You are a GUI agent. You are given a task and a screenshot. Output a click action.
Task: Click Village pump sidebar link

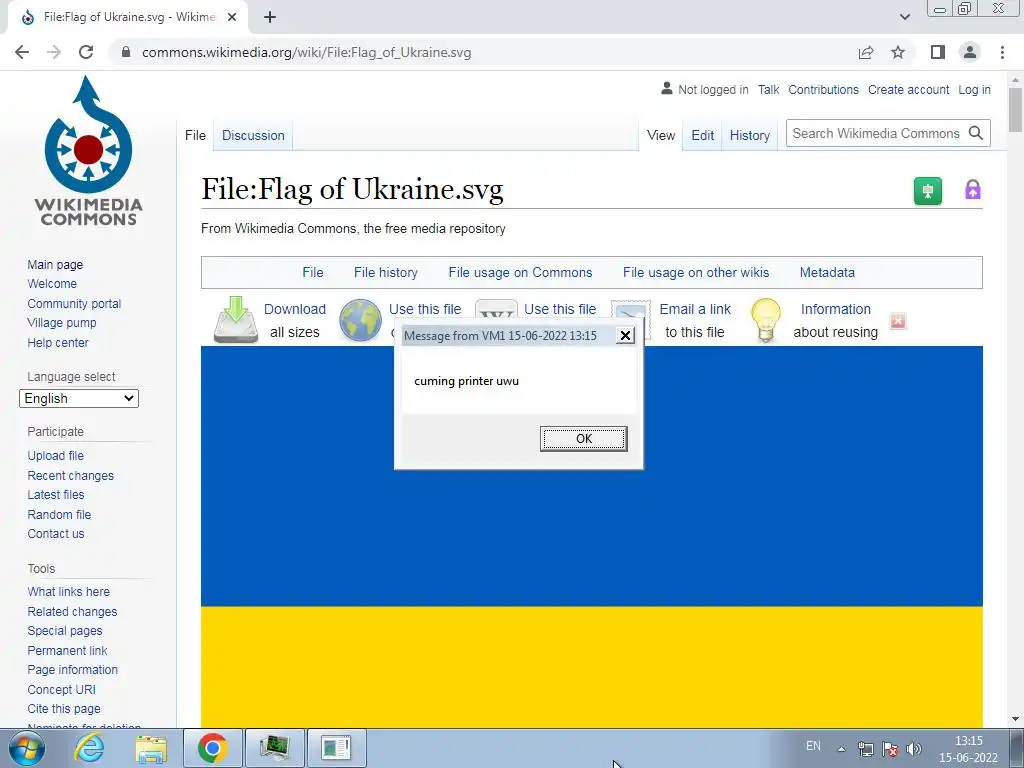[62, 323]
